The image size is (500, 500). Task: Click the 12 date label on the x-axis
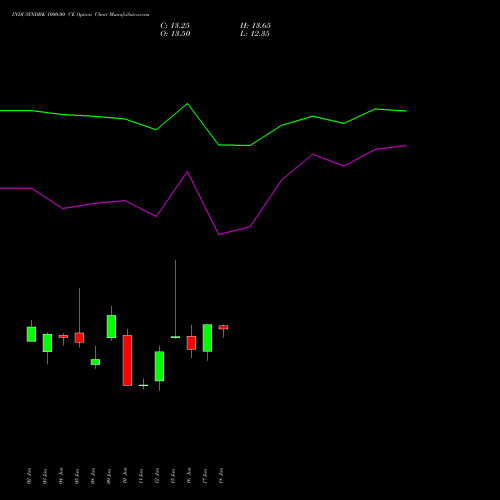157,476
